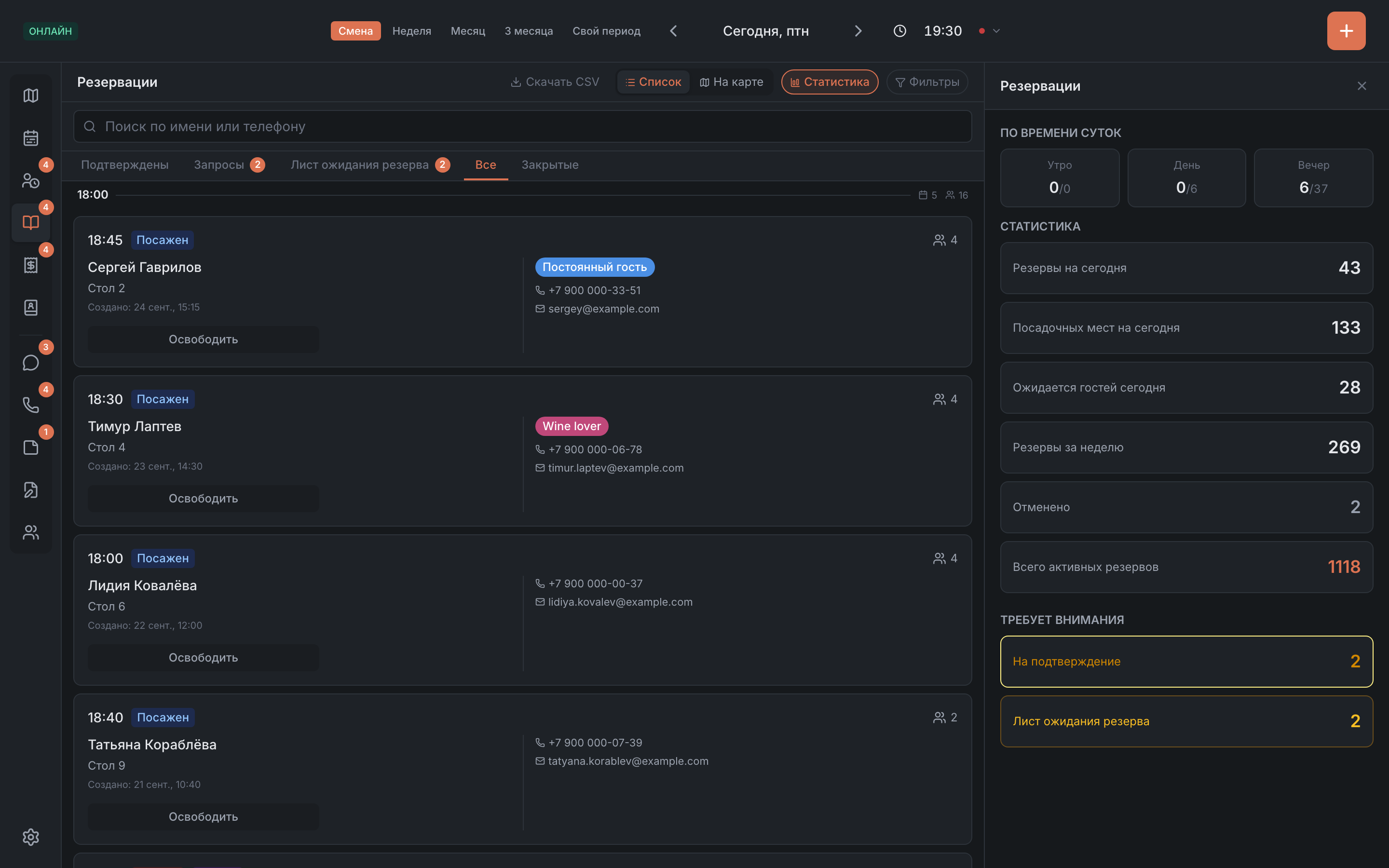Screen dimensions: 1389x868
Task: Select the Месяц period
Action: [468, 31]
